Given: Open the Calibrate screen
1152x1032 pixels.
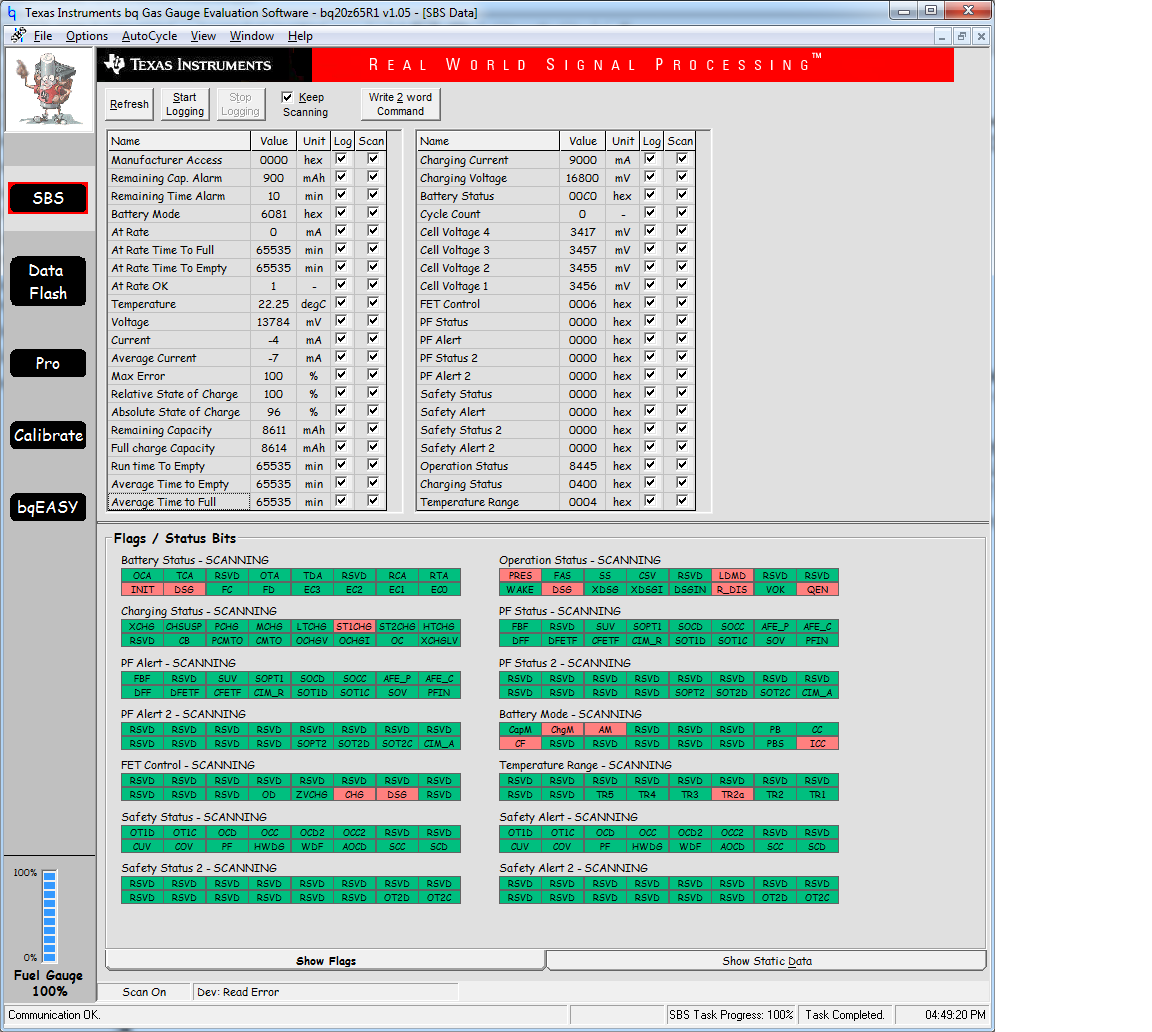Looking at the screenshot, I should coord(48,436).
